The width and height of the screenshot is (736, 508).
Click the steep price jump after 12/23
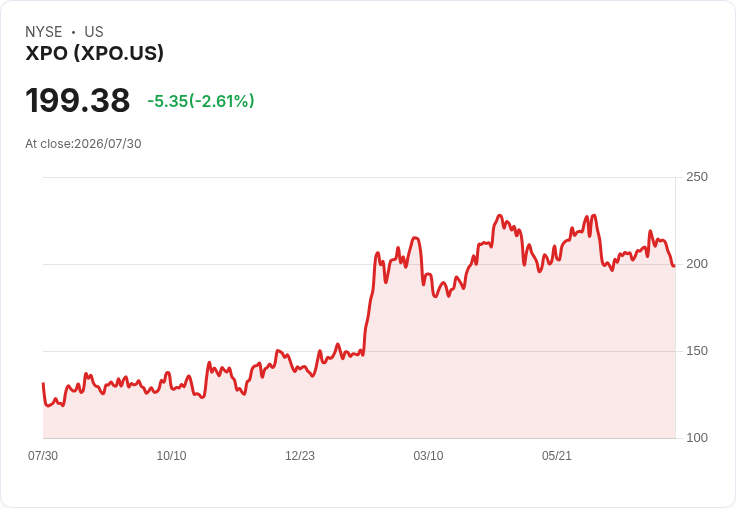coord(370,303)
